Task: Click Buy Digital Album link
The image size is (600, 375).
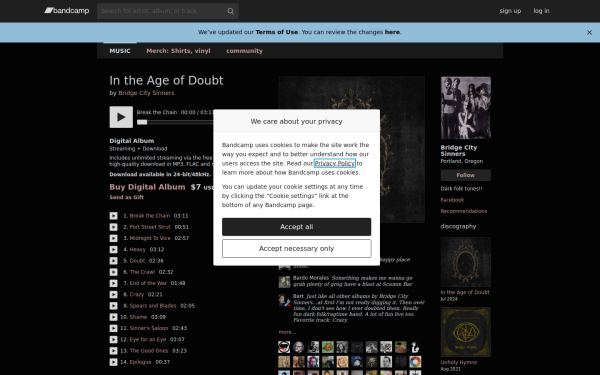Action: click(147, 187)
